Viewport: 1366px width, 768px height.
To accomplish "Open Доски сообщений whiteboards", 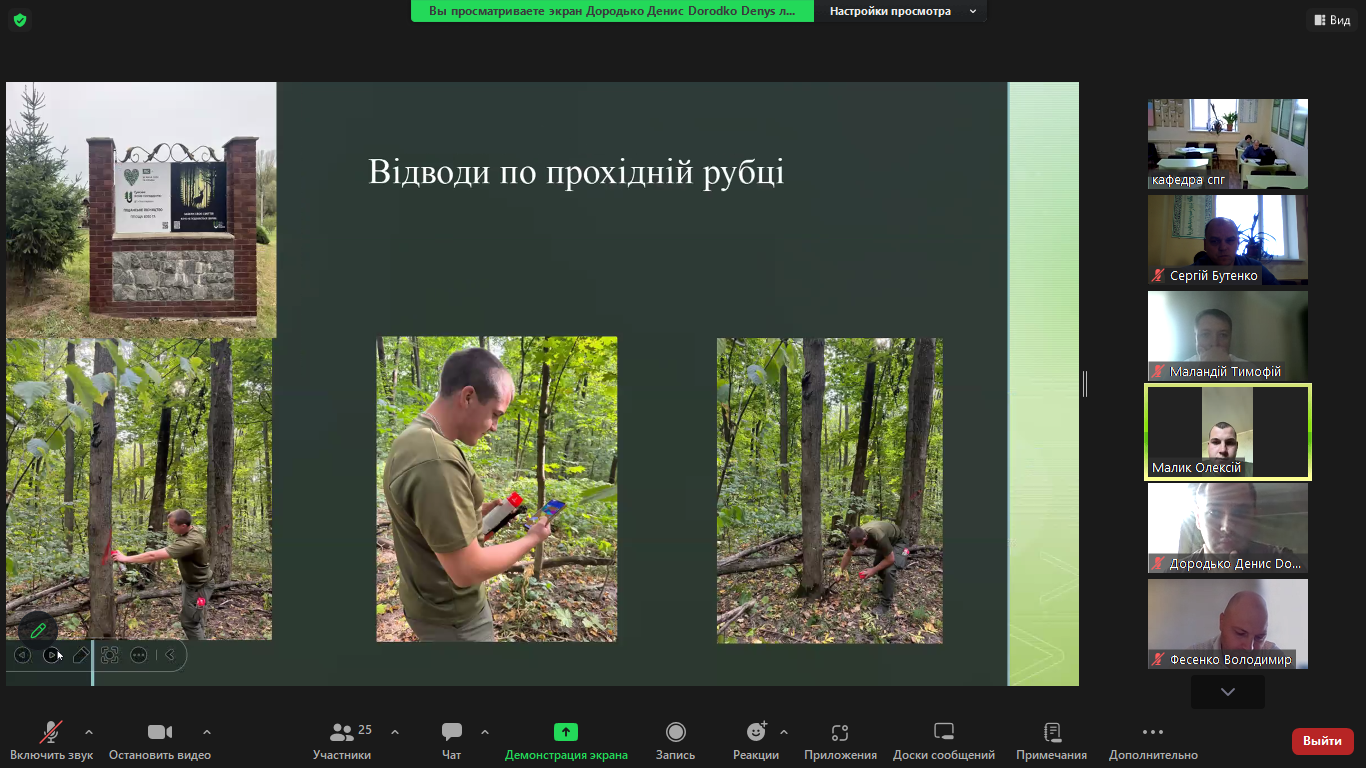I will click(x=943, y=740).
